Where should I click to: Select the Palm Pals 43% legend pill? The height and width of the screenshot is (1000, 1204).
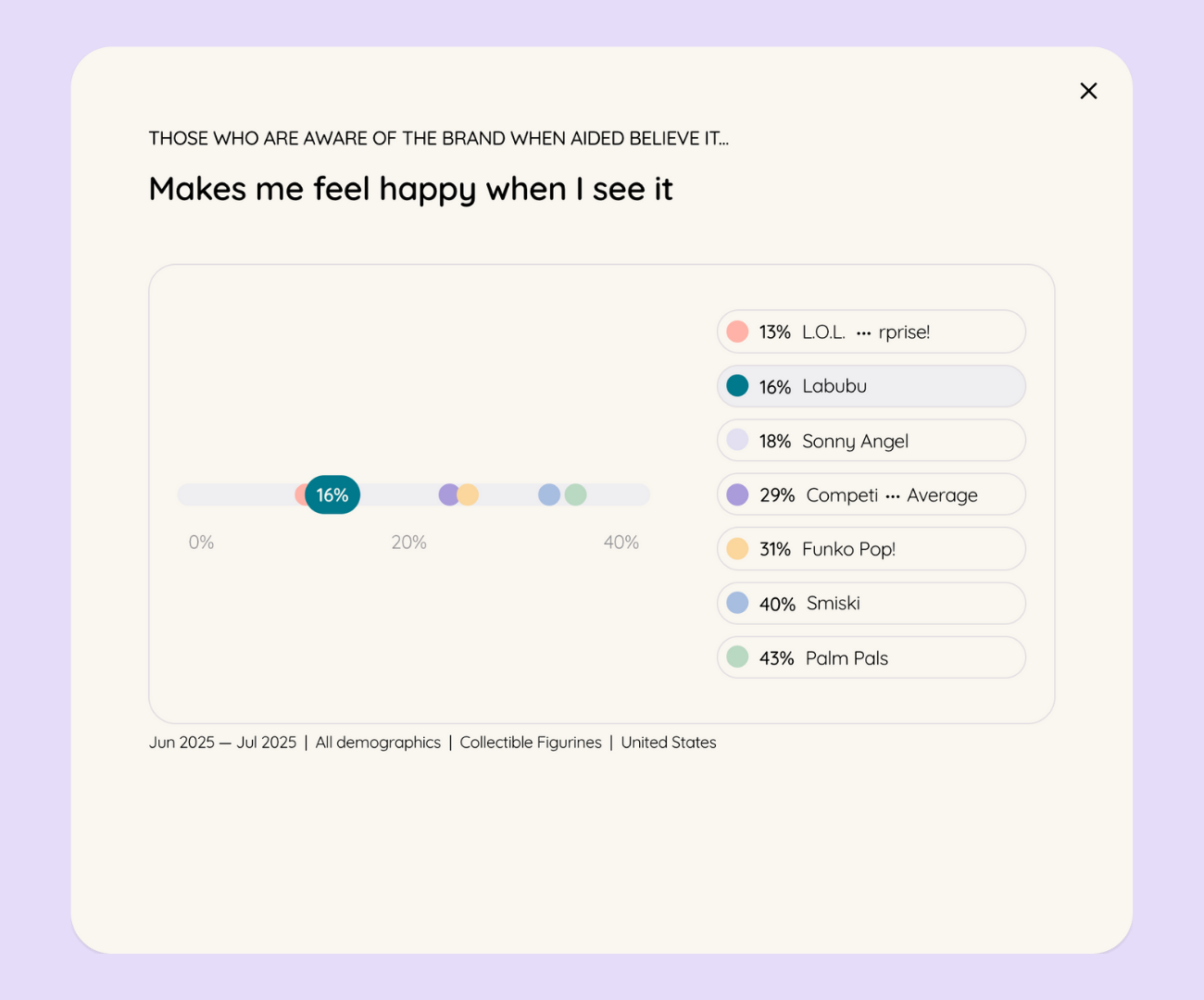pyautogui.click(x=872, y=657)
